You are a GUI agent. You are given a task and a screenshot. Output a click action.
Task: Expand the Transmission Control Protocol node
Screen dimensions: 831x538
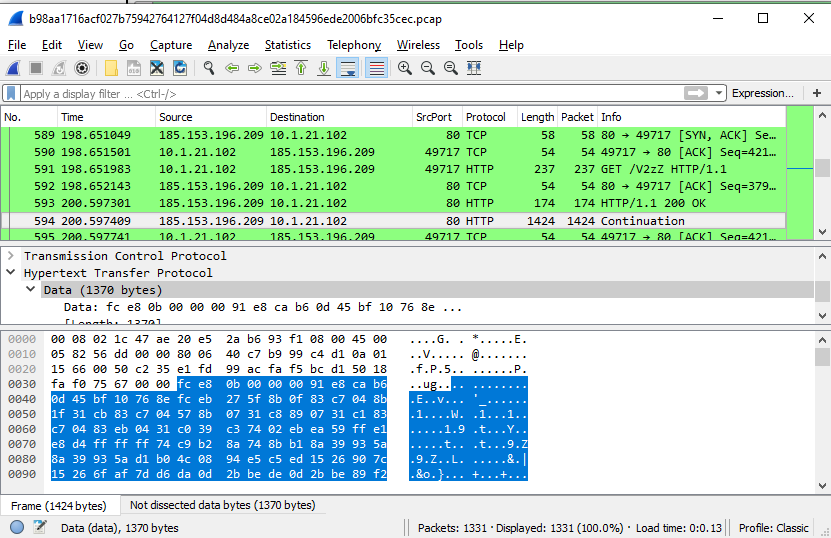10,255
